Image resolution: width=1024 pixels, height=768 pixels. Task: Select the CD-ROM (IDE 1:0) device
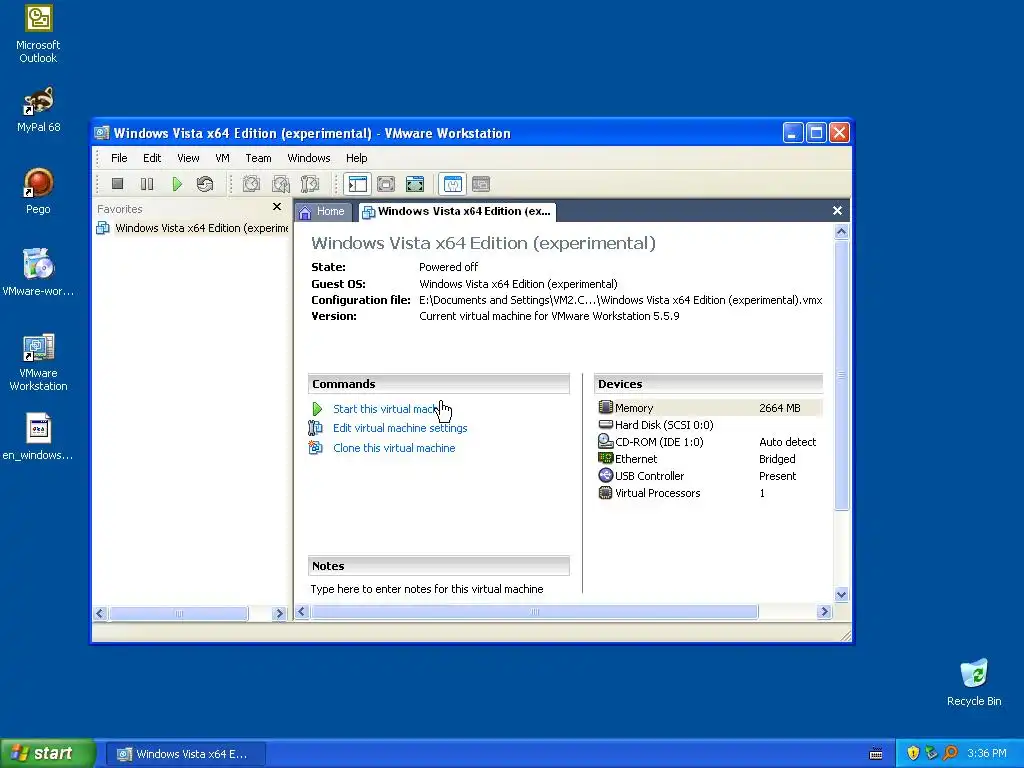point(709,442)
